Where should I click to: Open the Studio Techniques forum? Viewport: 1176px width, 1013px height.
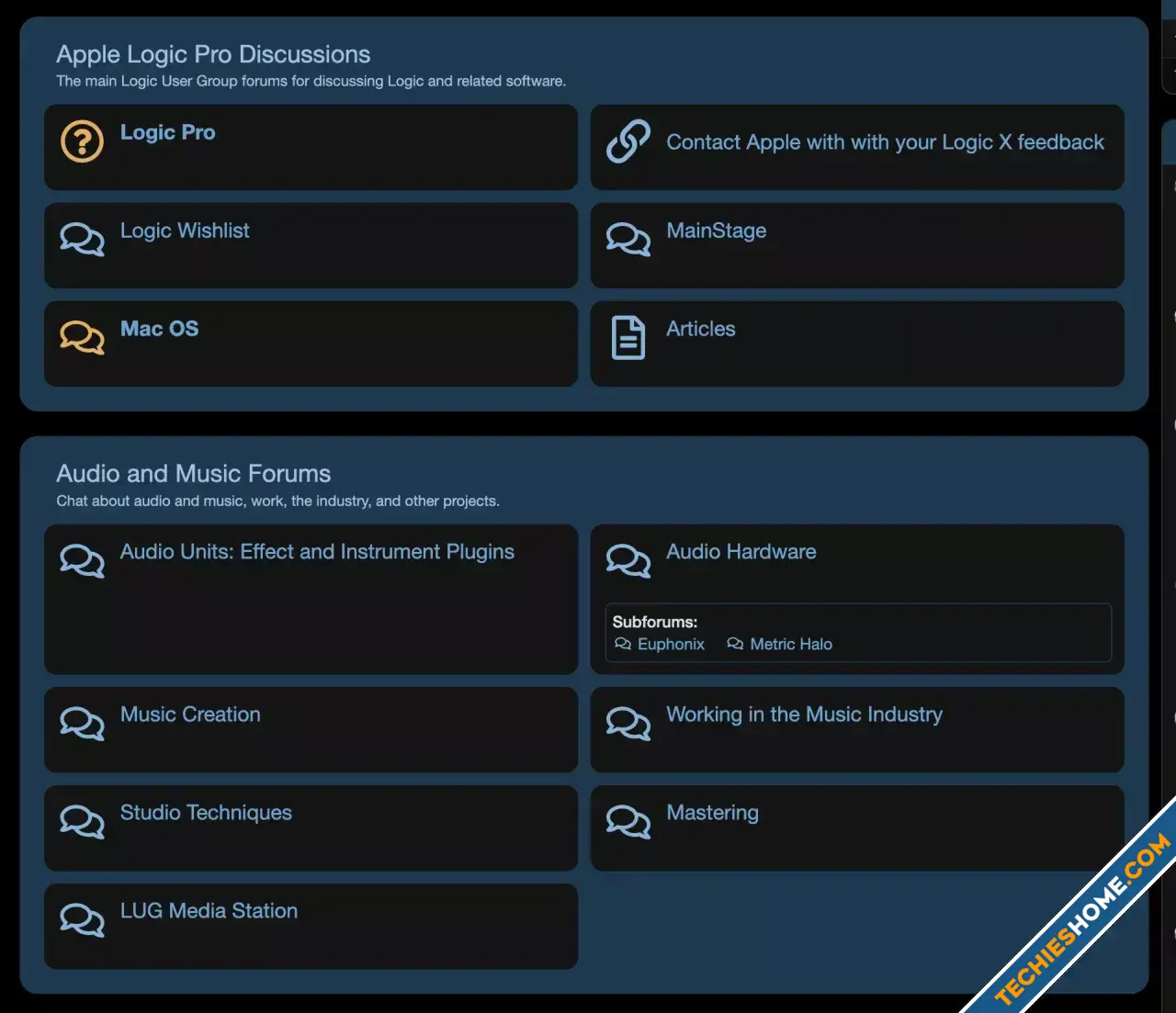coord(206,813)
